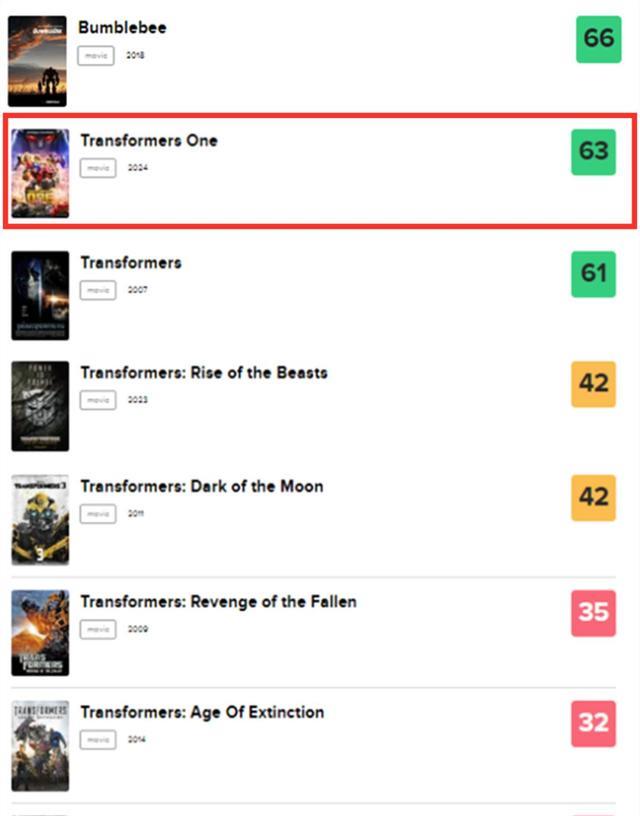Screen dimensions: 640x816
Task: Click the Transformers: Rise of the Beasts title
Action: coord(204,373)
